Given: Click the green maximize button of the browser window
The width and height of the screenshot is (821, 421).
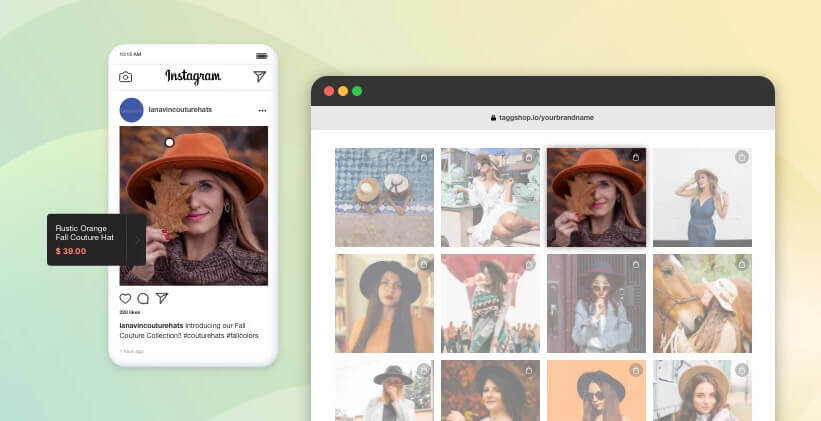Looking at the screenshot, I should click(357, 91).
